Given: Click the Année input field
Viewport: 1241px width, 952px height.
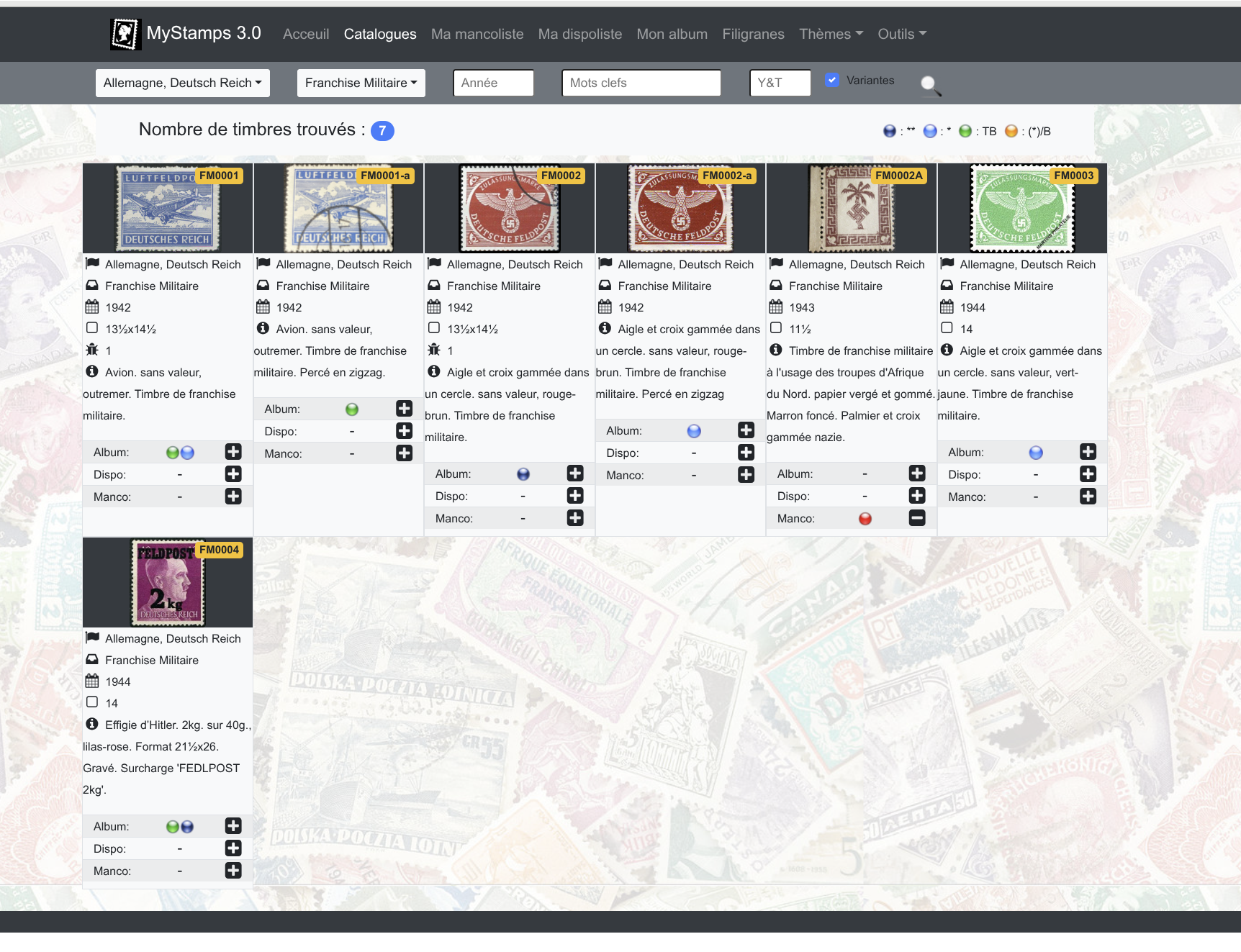Looking at the screenshot, I should click(494, 83).
